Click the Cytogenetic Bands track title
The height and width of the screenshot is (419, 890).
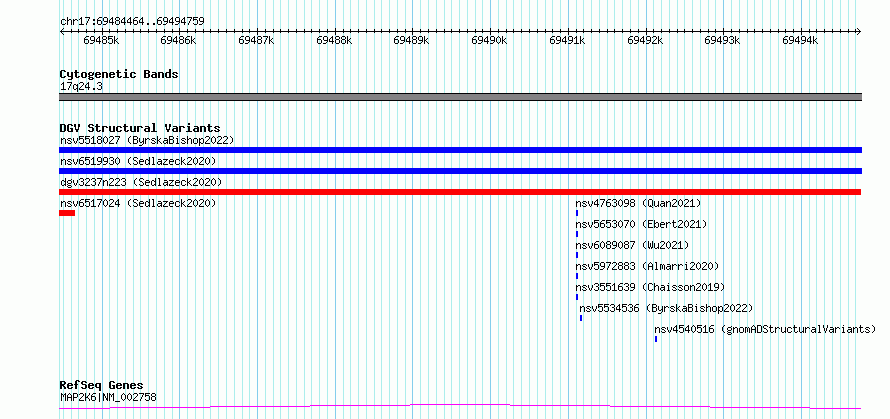pyautogui.click(x=119, y=74)
